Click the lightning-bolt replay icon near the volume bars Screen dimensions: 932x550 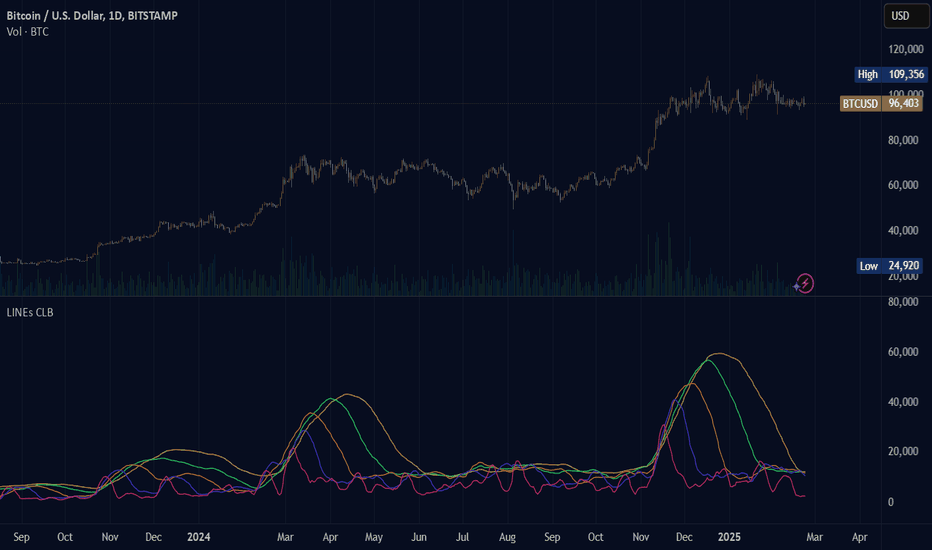[x=805, y=284]
